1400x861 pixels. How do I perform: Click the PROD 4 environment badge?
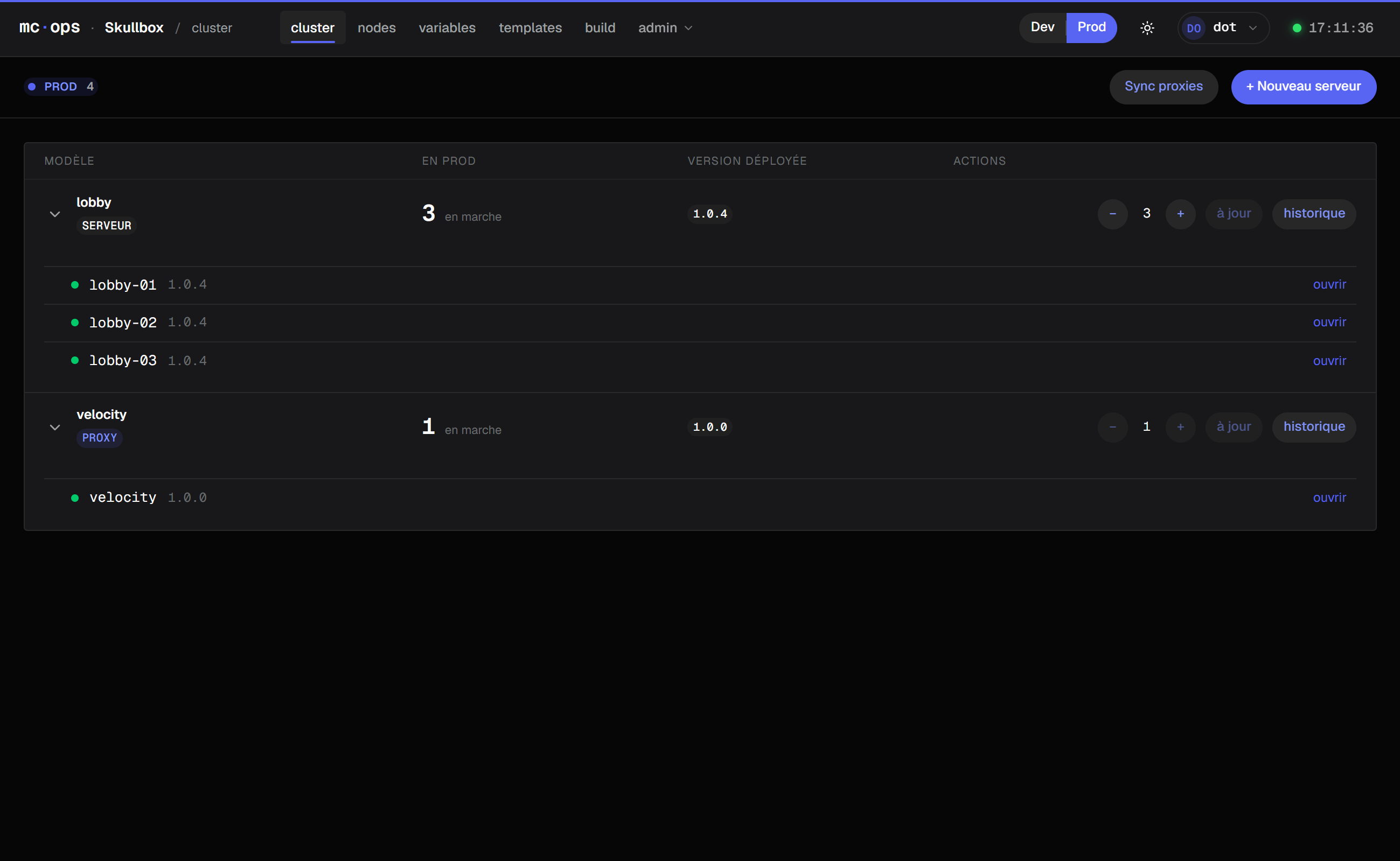tap(61, 87)
